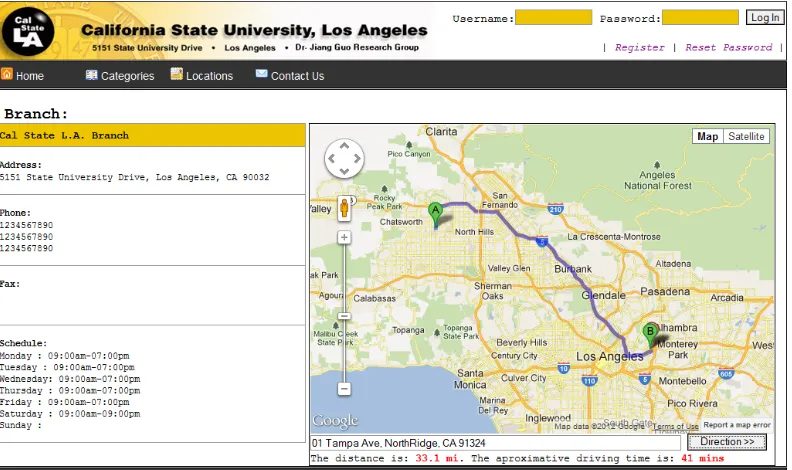Zoom out with the minus button
Image resolution: width=792 pixels, height=470 pixels.
344,389
